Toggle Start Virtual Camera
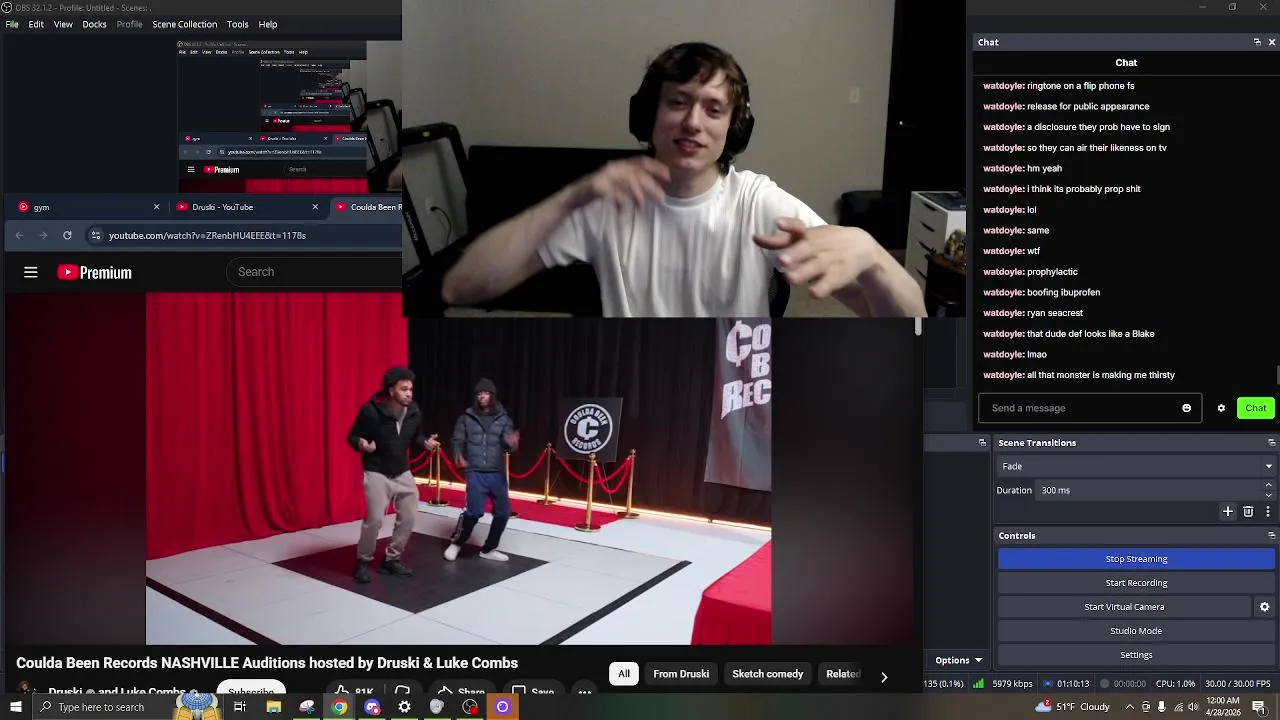The height and width of the screenshot is (720, 1280). 1124,607
